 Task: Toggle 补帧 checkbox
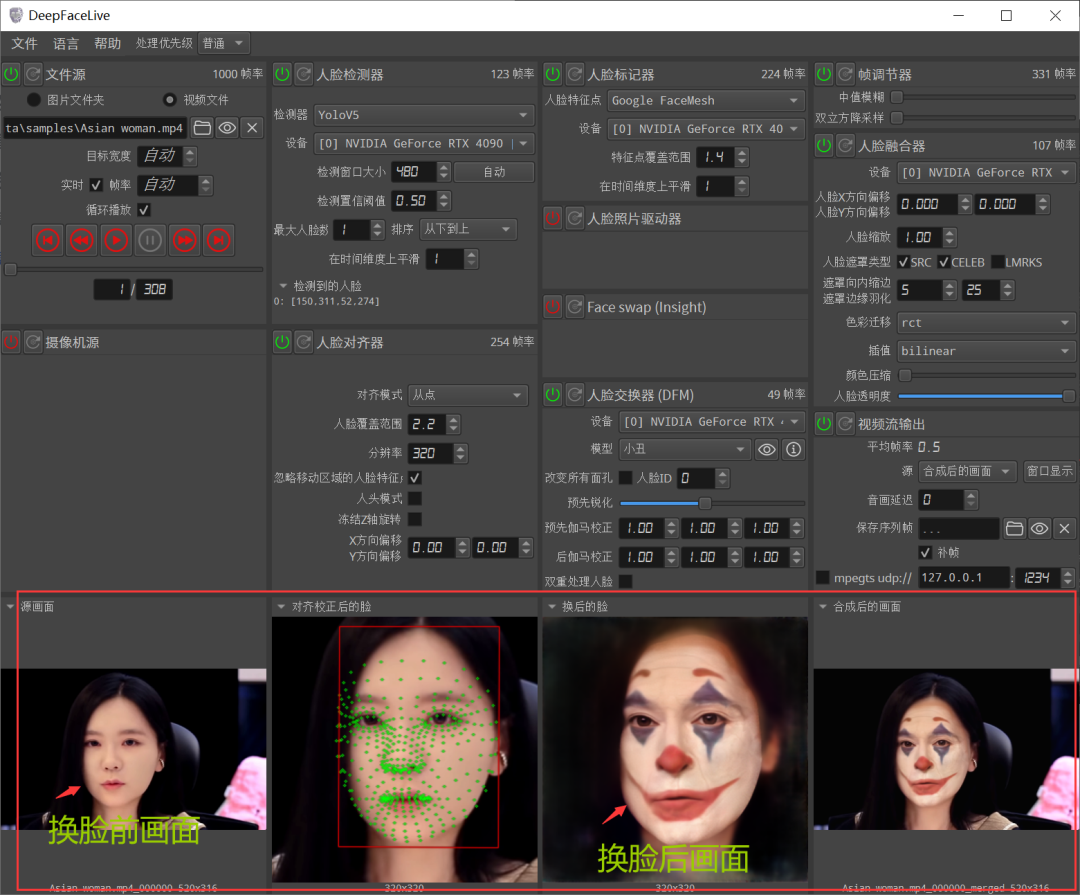pyautogui.click(x=925, y=553)
